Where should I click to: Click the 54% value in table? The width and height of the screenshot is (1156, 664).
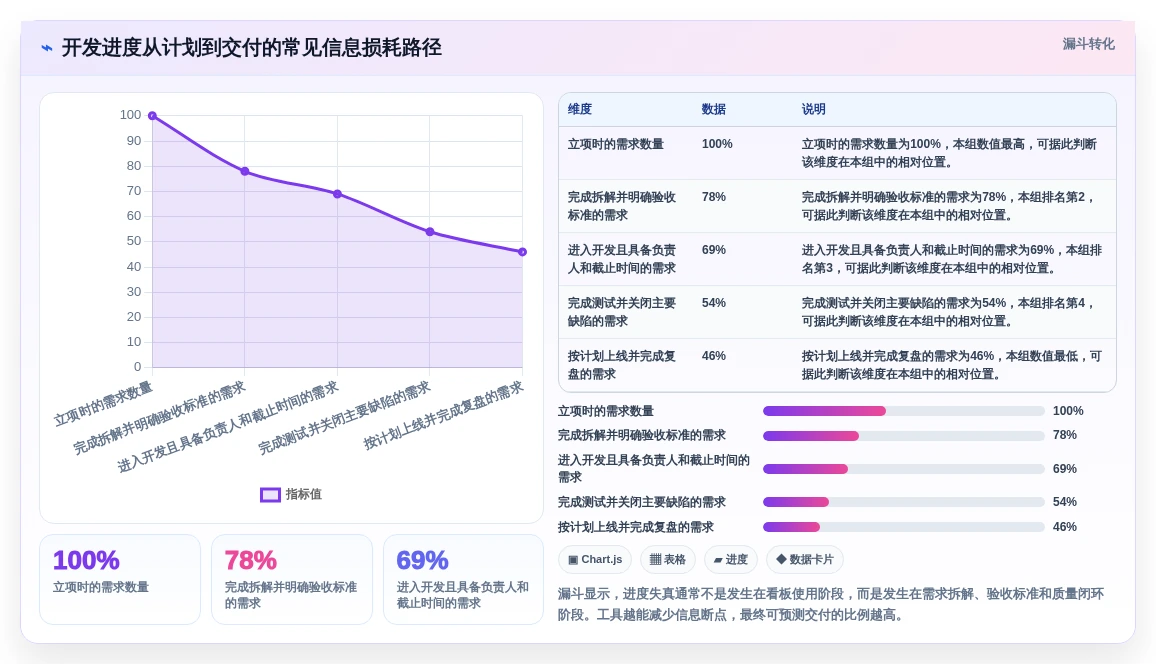(714, 304)
